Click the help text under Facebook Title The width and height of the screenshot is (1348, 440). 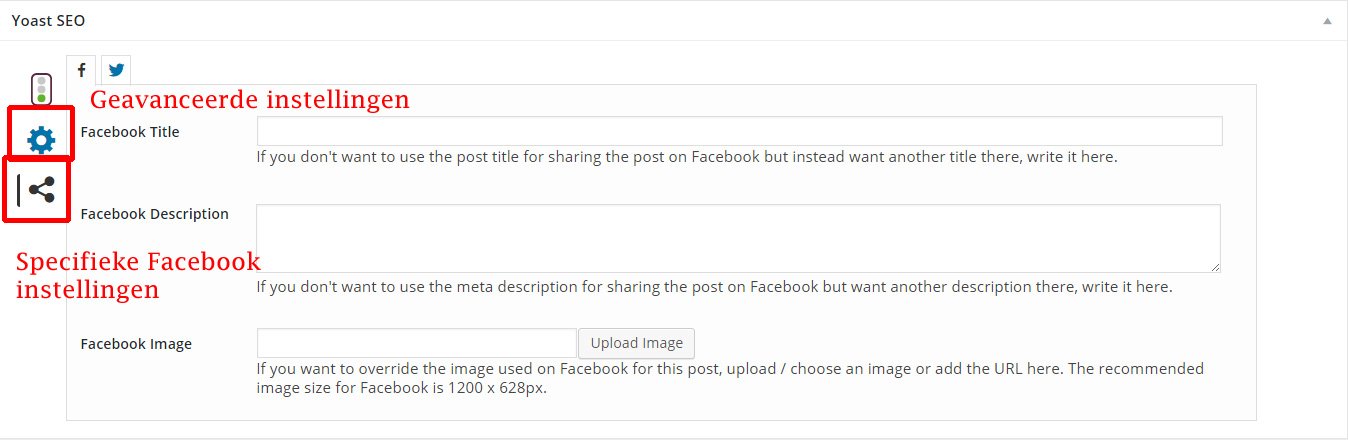686,157
